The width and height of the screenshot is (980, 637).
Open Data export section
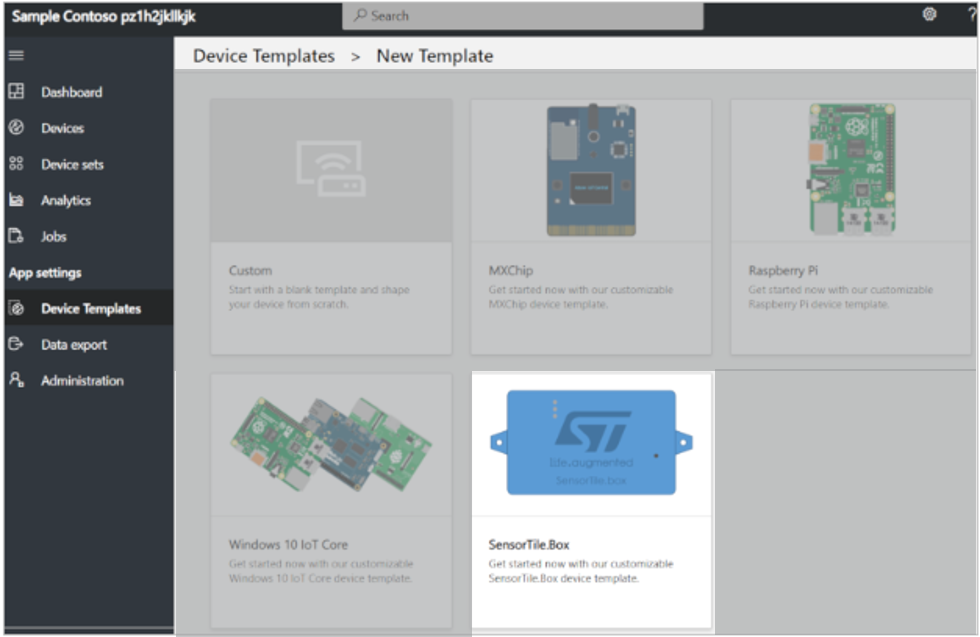89,344
